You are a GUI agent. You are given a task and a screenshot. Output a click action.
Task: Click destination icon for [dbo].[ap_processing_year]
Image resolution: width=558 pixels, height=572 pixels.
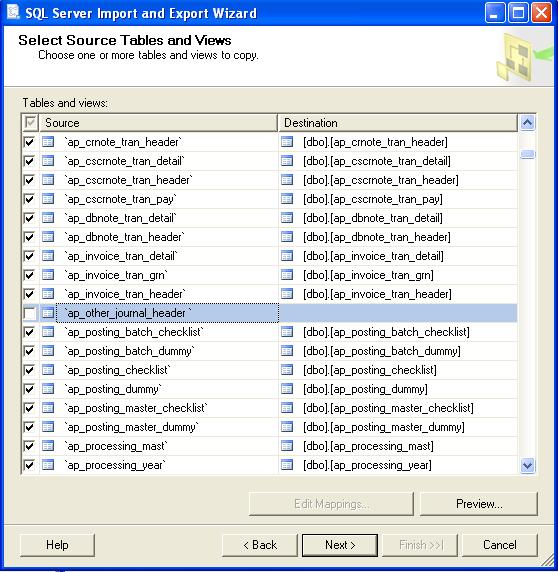[287, 464]
